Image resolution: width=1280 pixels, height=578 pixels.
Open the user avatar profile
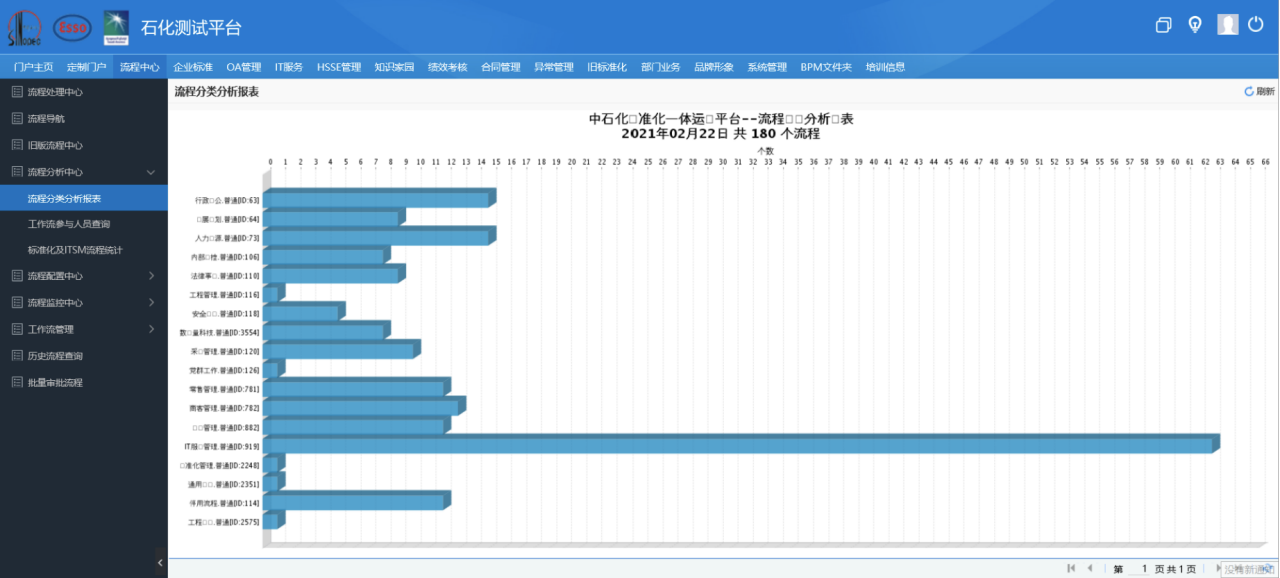[x=1228, y=25]
